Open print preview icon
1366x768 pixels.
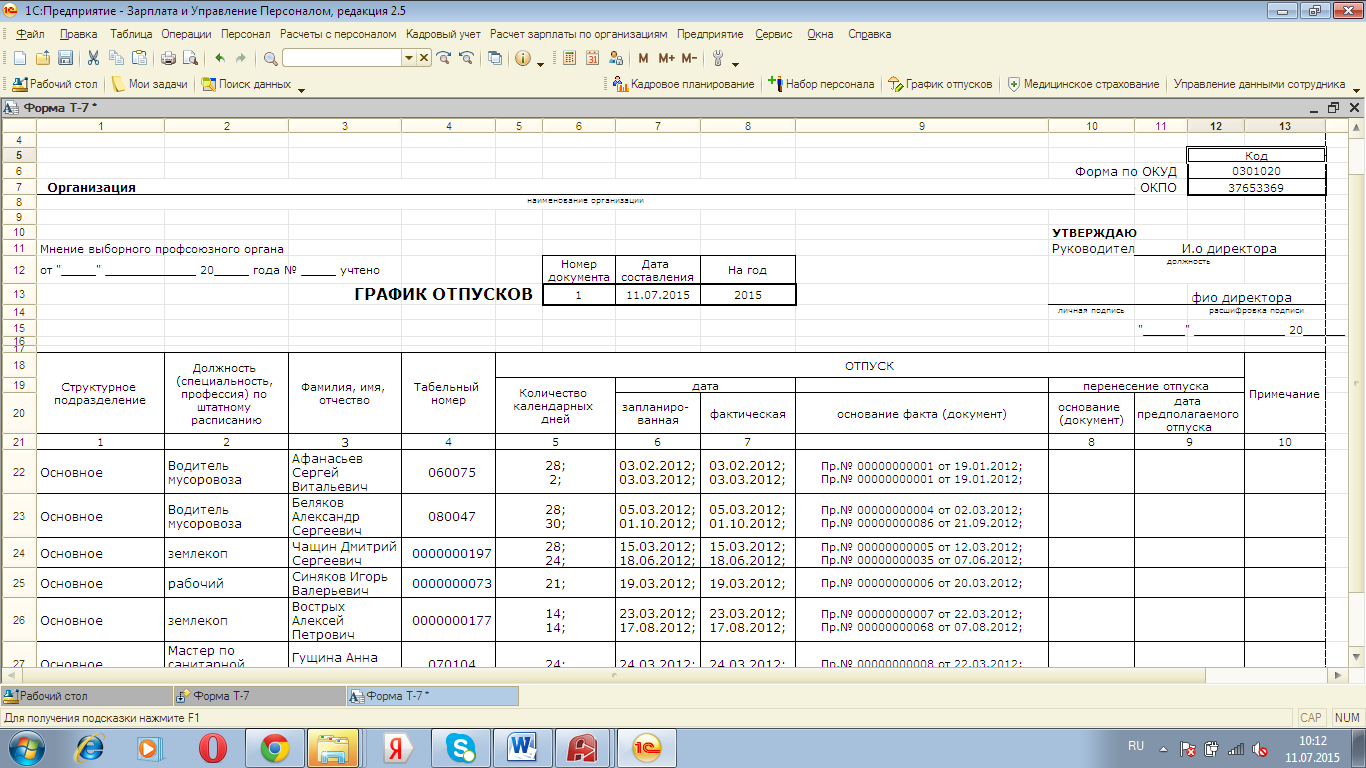[x=190, y=58]
